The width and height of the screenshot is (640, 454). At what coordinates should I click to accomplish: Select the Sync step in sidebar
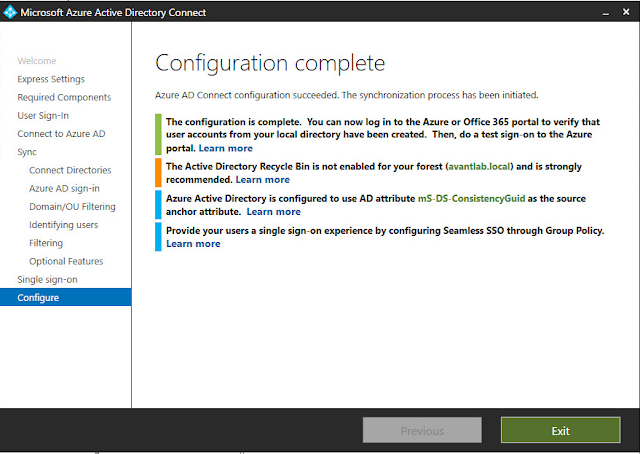(27, 152)
